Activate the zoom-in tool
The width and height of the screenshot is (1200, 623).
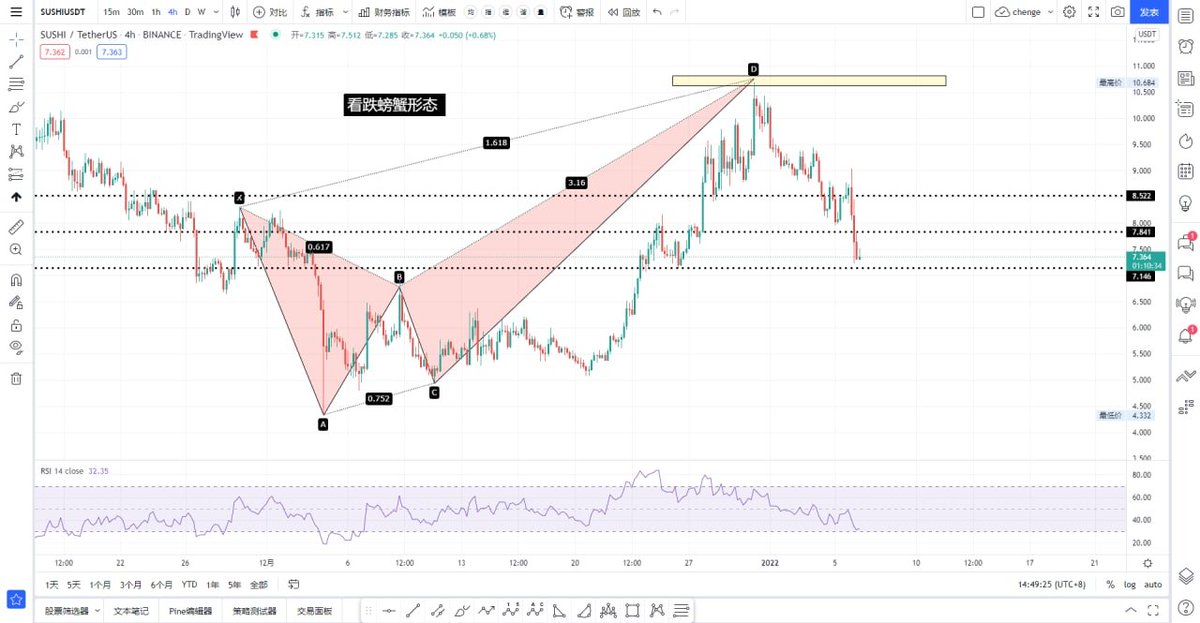tap(16, 250)
